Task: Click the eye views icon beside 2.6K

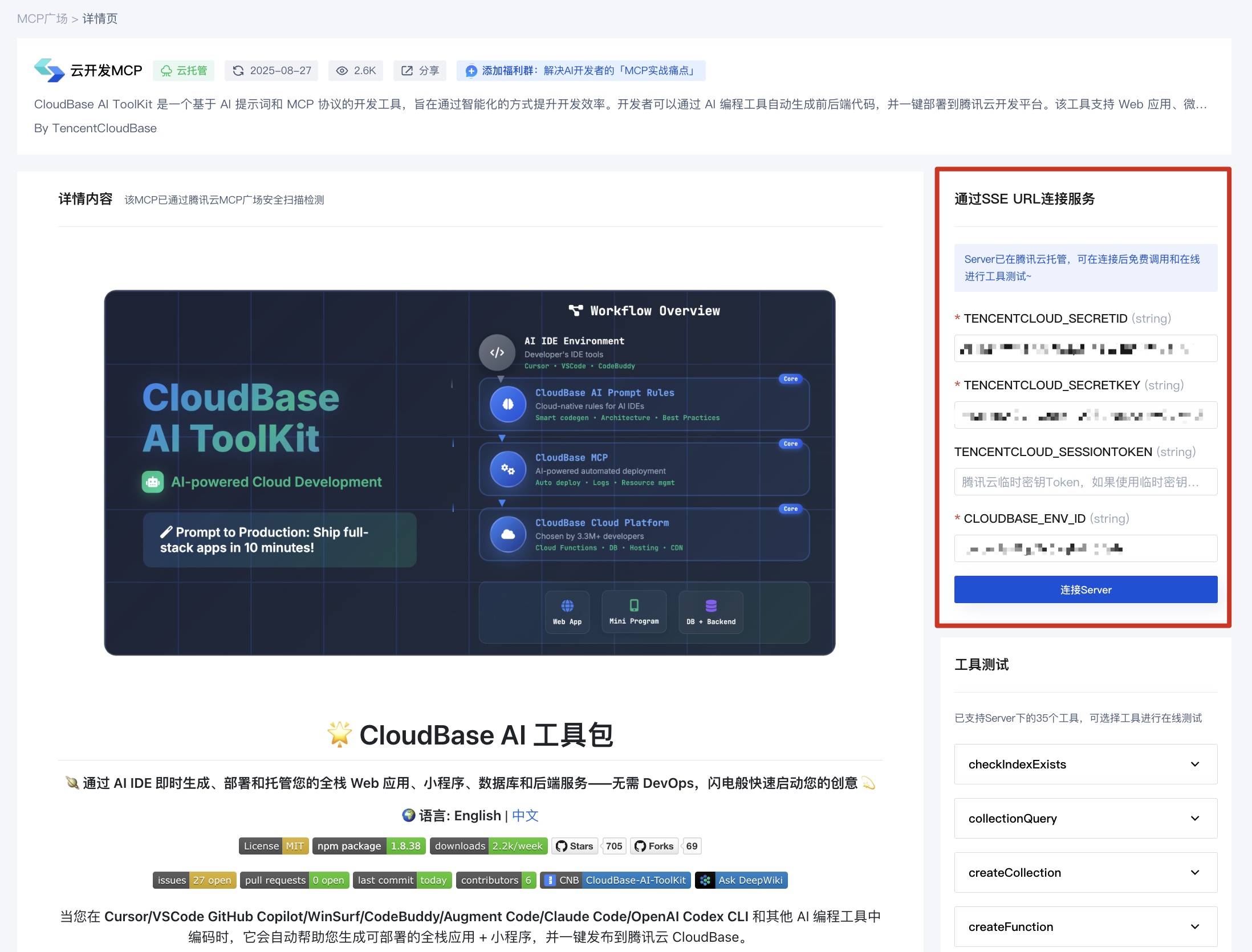Action: point(342,71)
